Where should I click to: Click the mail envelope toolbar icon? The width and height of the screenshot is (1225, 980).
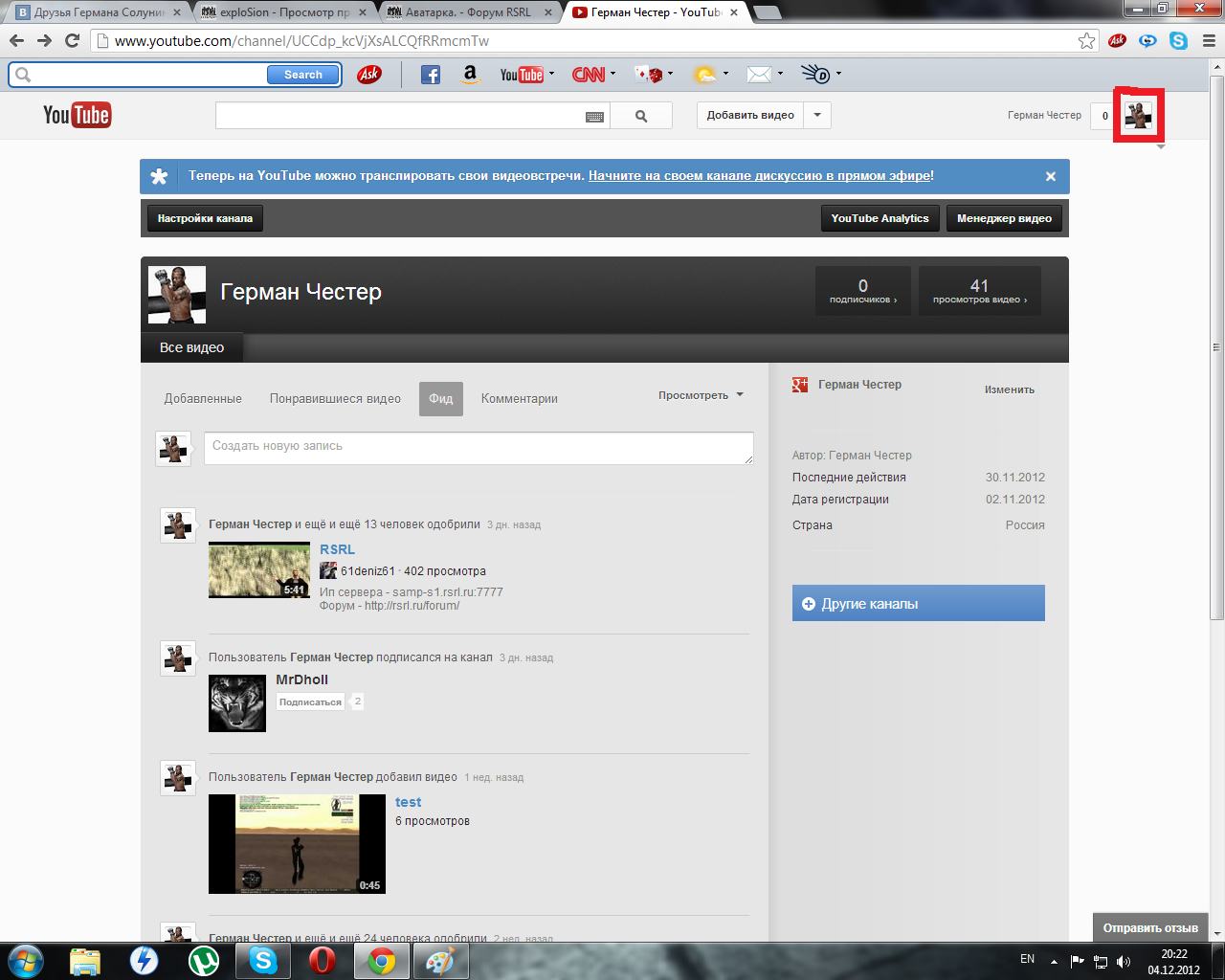pyautogui.click(x=759, y=75)
